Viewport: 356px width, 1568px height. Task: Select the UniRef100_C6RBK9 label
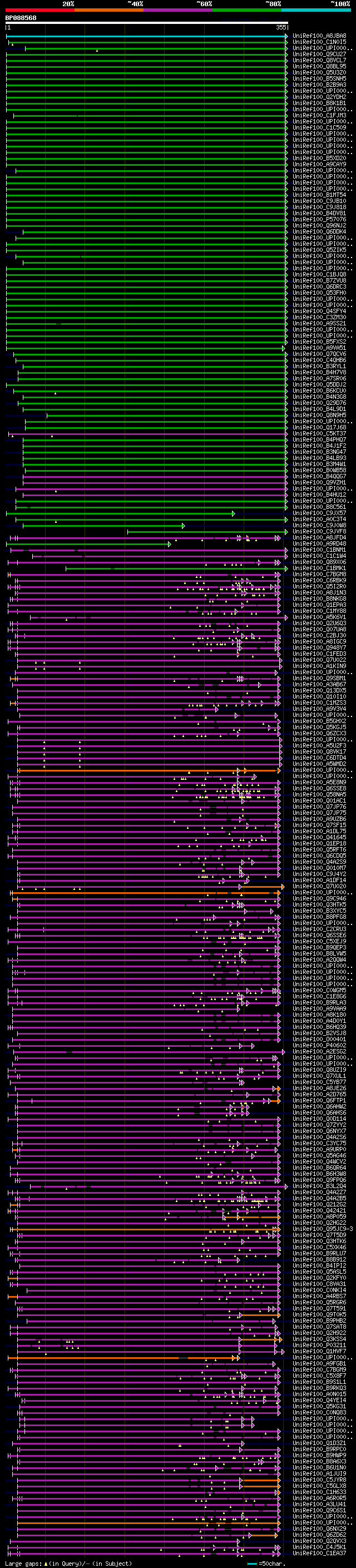(319, 580)
